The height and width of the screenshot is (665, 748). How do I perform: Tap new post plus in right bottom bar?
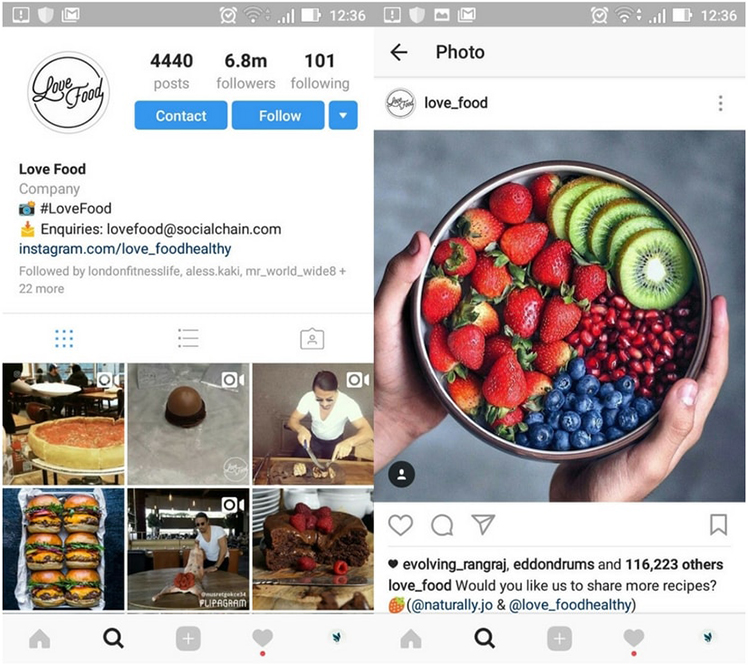[560, 638]
